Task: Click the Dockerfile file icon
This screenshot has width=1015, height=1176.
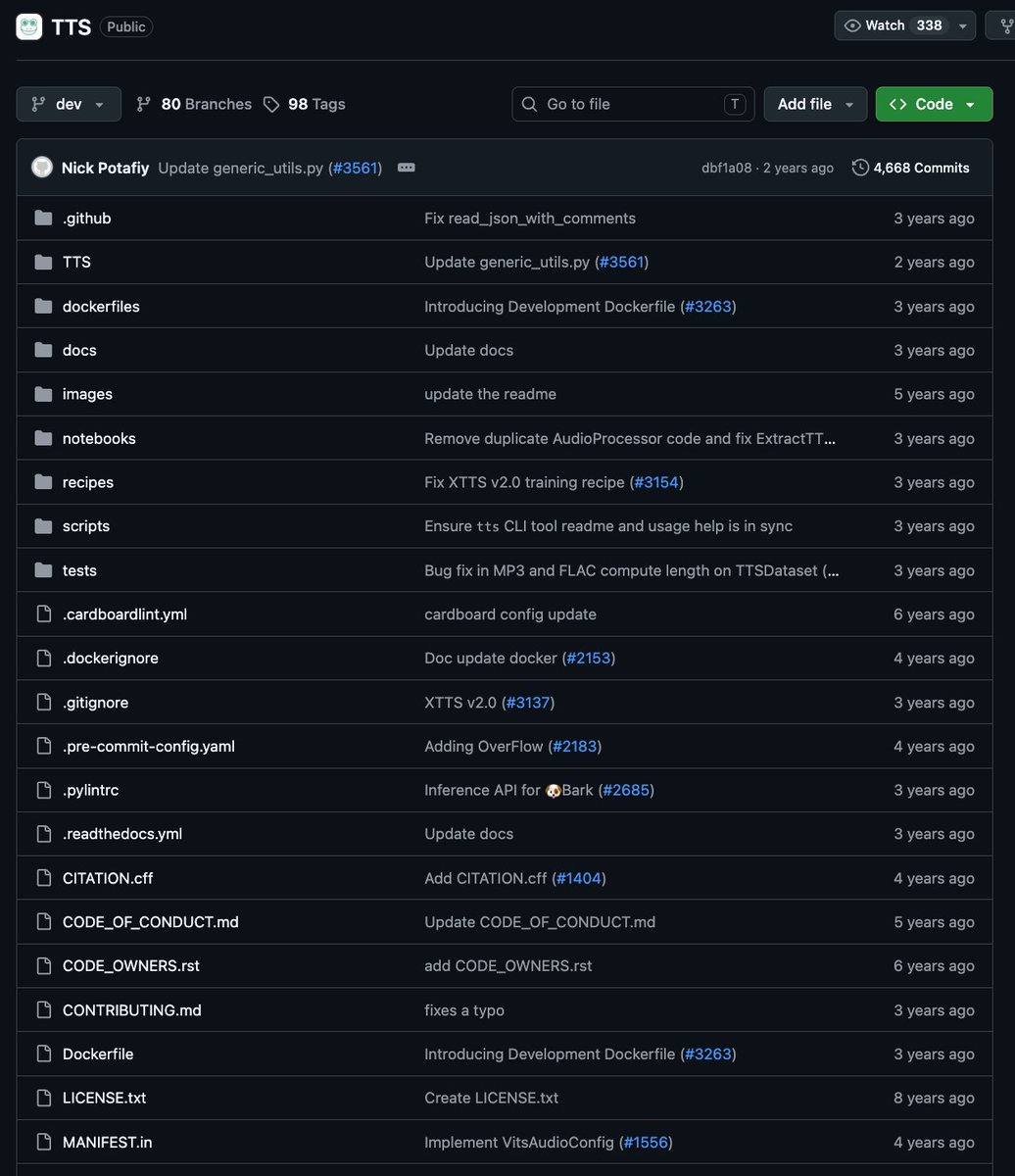Action: click(43, 1054)
